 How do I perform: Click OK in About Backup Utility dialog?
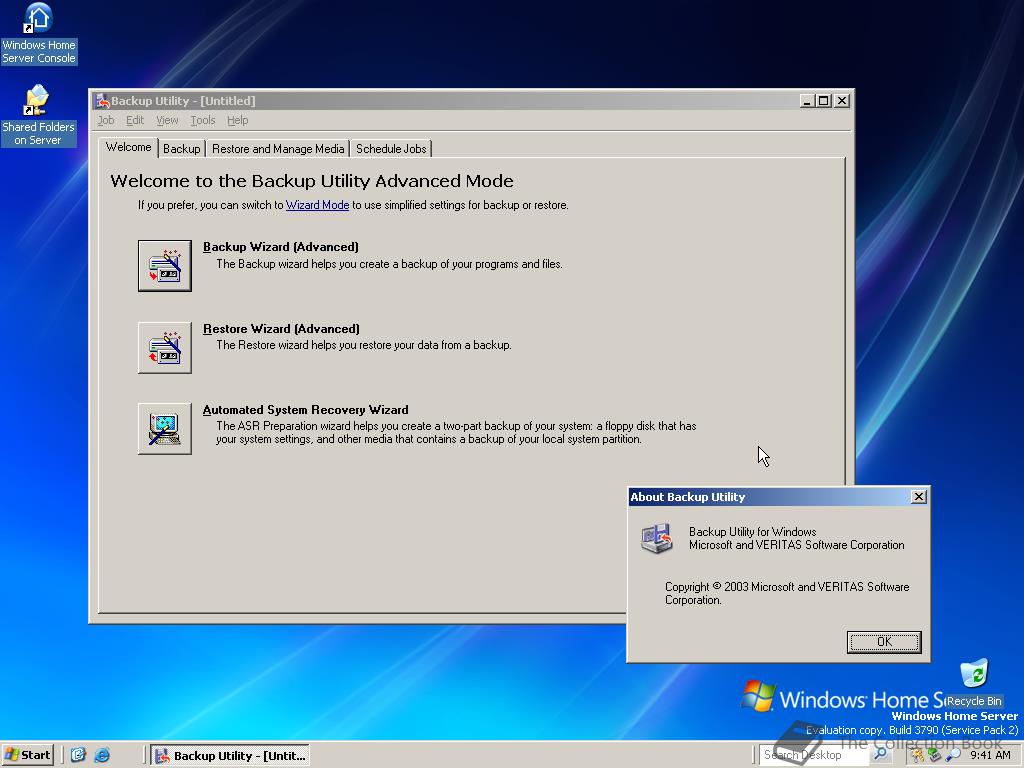[884, 642]
